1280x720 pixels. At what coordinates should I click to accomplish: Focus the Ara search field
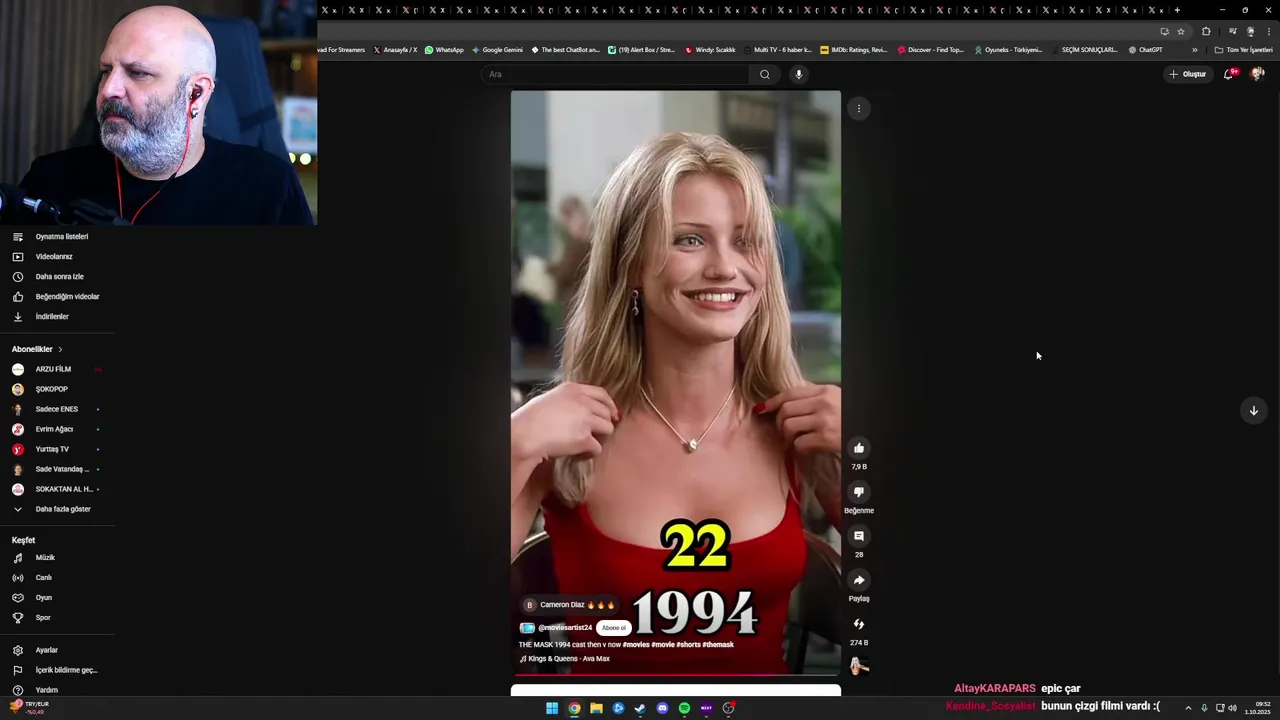point(615,74)
